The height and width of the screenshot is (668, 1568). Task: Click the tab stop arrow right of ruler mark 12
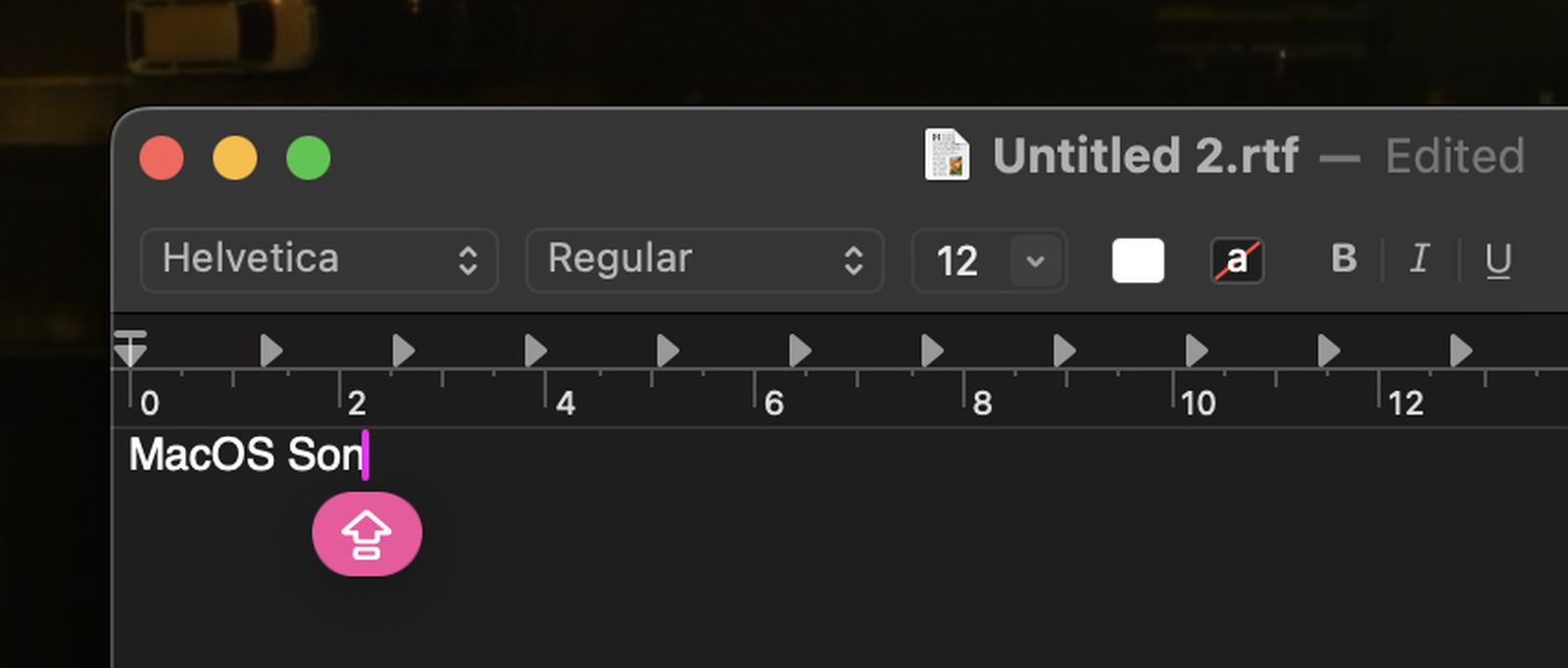pos(1461,350)
